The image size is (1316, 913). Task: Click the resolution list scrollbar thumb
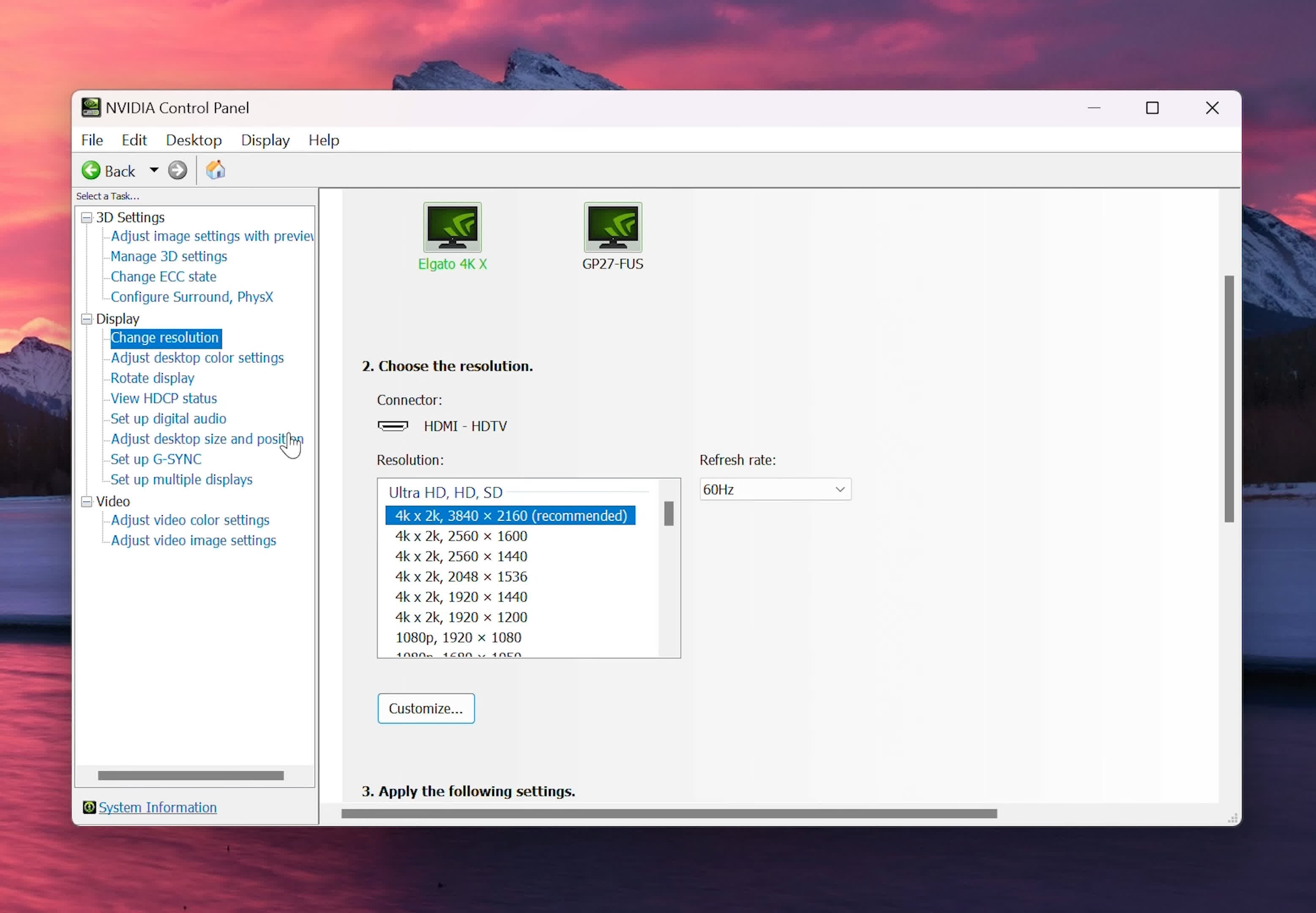pyautogui.click(x=669, y=514)
